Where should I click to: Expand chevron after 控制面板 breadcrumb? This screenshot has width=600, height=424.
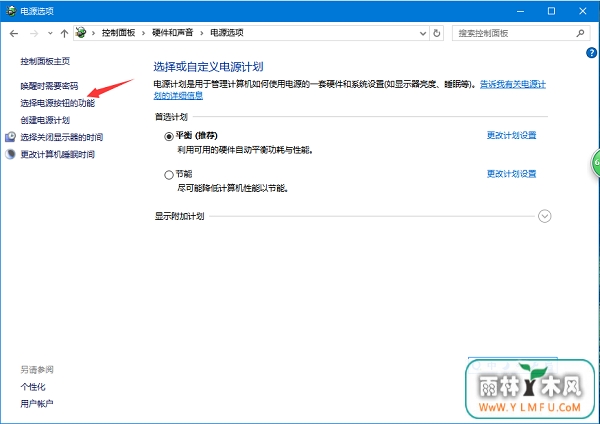click(143, 33)
